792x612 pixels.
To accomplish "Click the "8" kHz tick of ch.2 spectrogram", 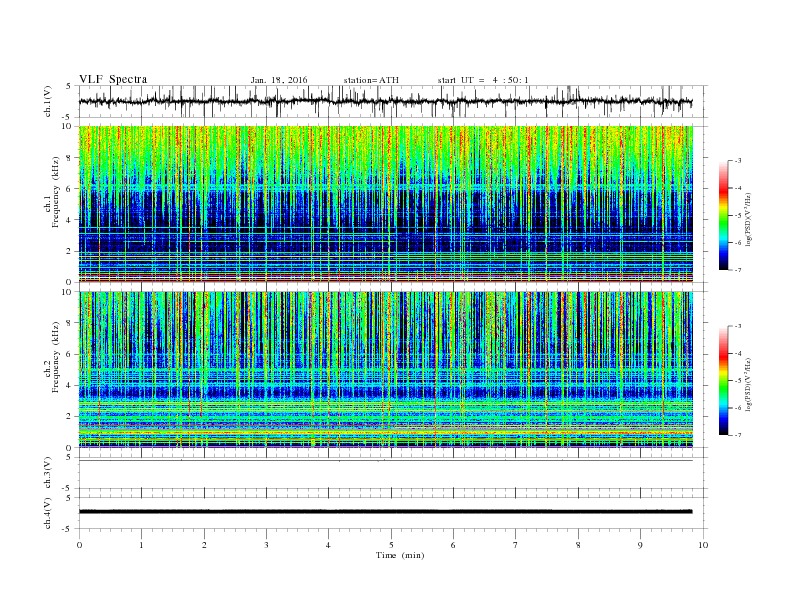I will (x=69, y=323).
